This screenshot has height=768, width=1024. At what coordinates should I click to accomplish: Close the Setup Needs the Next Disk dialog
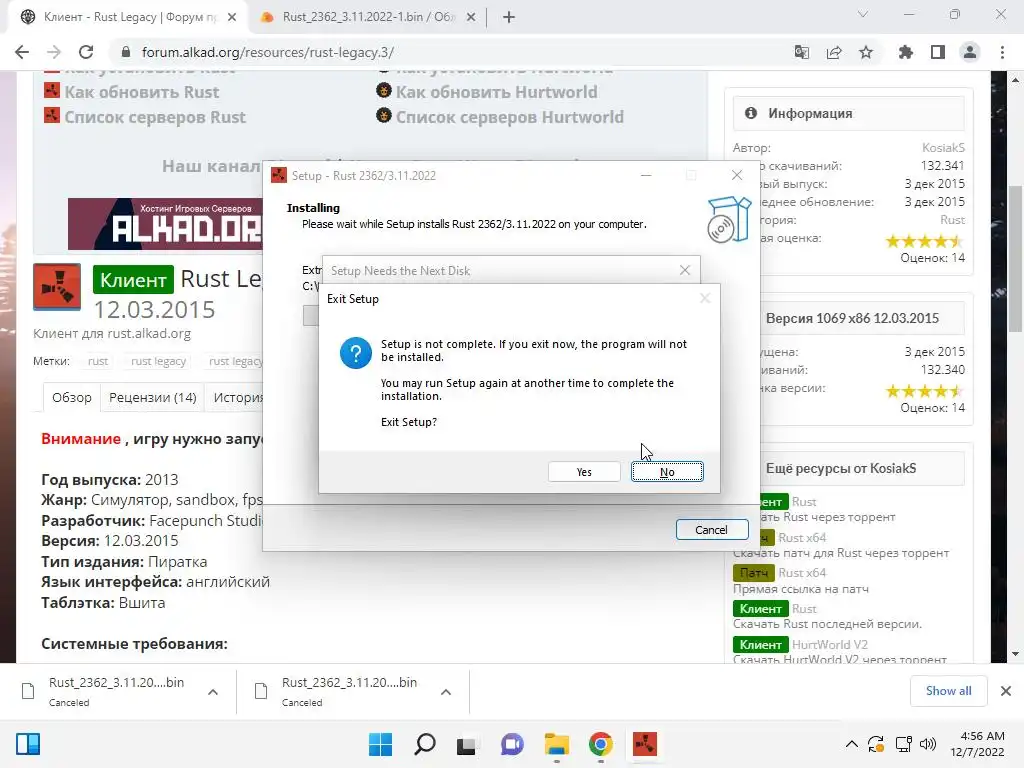point(684,270)
